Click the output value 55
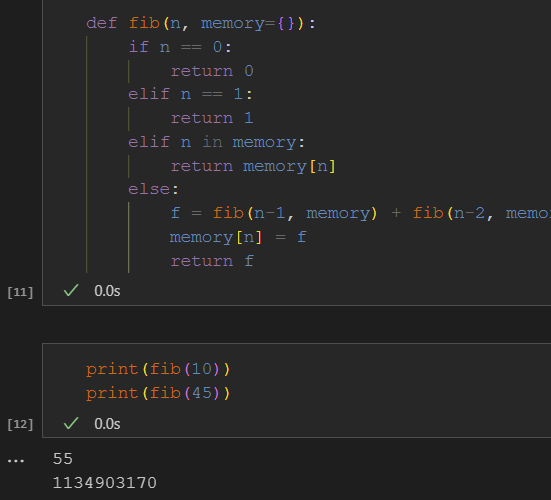Screen dimensions: 551x500 click(x=63, y=459)
